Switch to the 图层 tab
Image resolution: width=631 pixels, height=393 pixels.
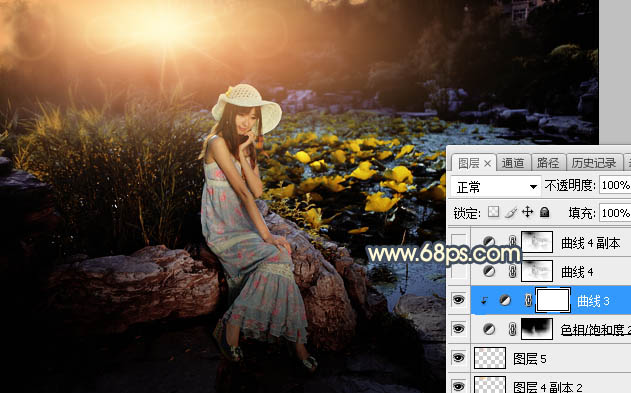coord(469,163)
